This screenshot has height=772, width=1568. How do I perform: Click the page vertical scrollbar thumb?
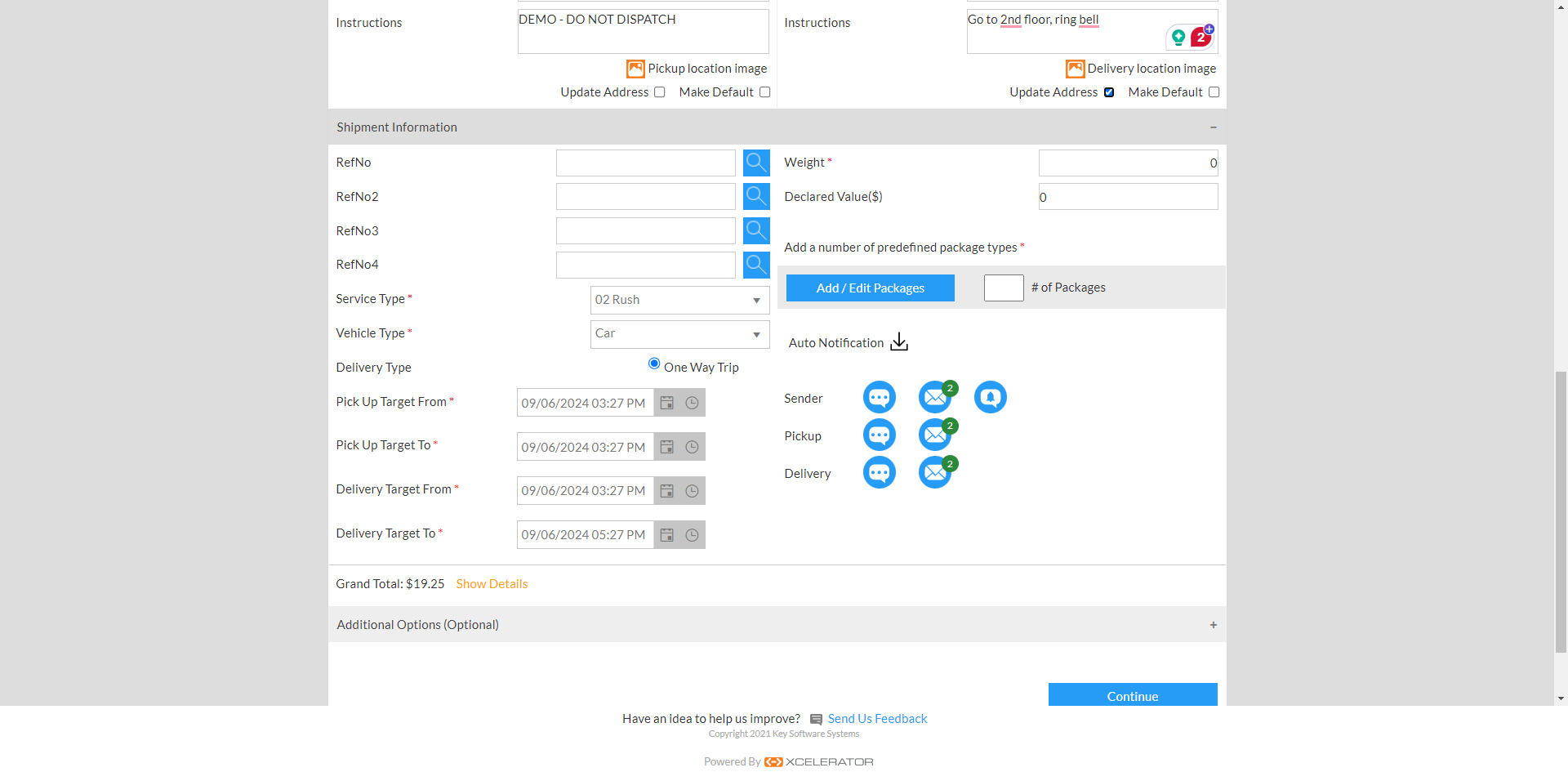[x=1561, y=512]
